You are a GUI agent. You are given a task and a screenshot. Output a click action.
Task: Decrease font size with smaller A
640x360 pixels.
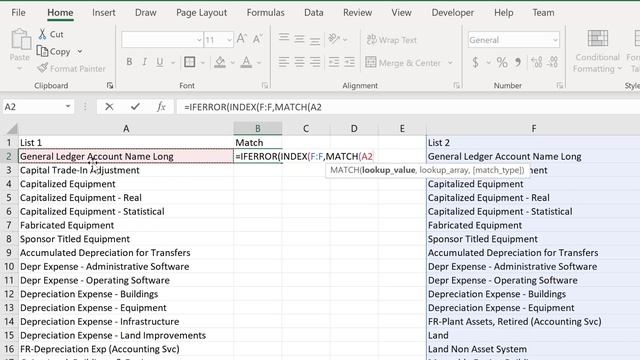pyautogui.click(x=258, y=39)
